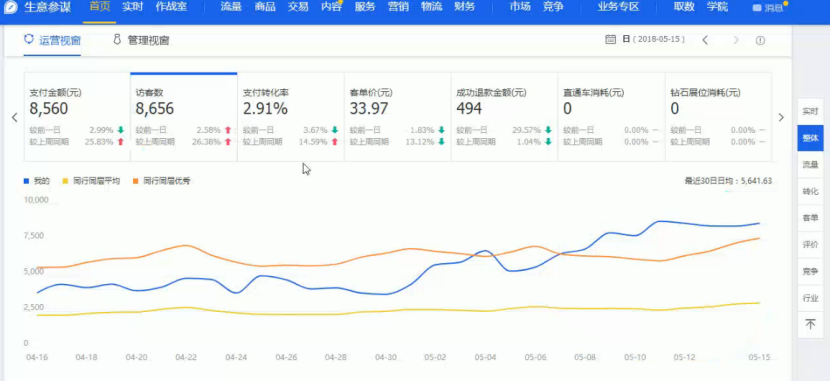Toggle the 同行同层优秀 orange legend series

(x=161, y=181)
